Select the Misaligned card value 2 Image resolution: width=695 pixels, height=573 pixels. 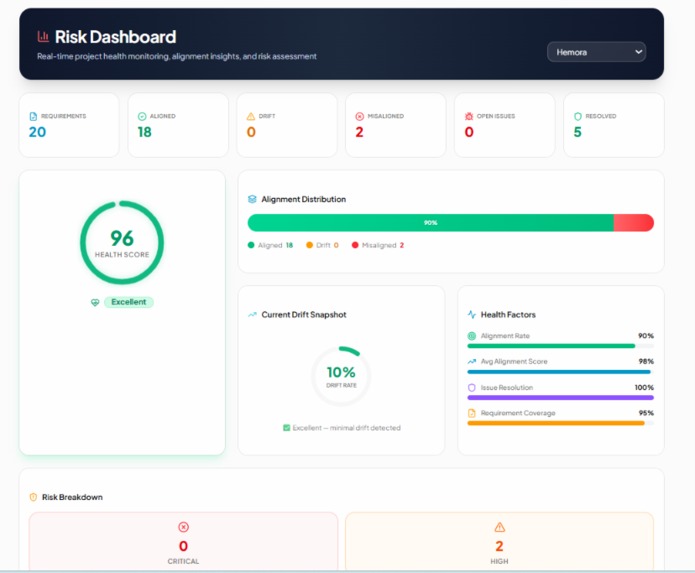coord(359,132)
